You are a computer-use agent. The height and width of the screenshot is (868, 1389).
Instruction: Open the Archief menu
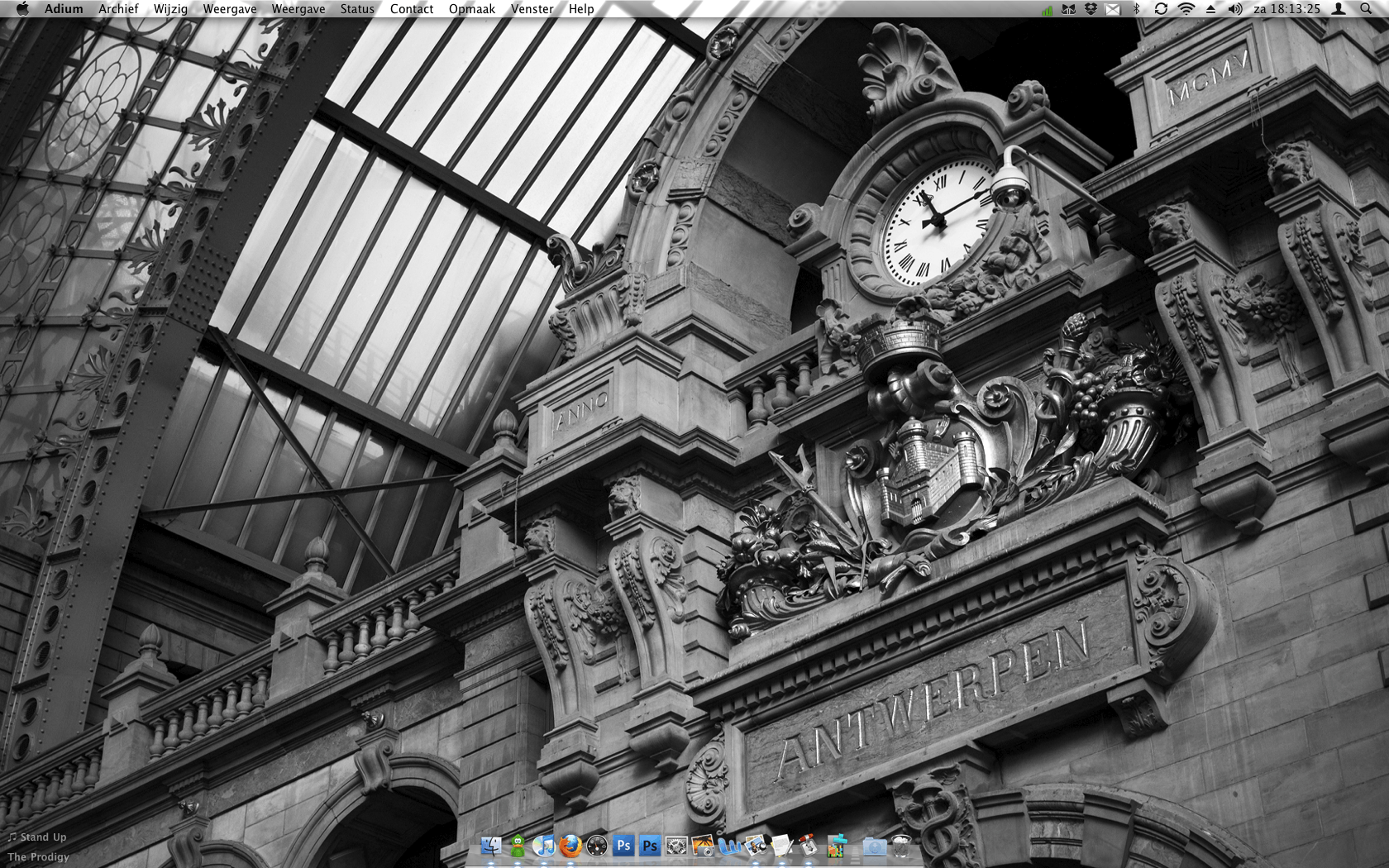pyautogui.click(x=118, y=9)
